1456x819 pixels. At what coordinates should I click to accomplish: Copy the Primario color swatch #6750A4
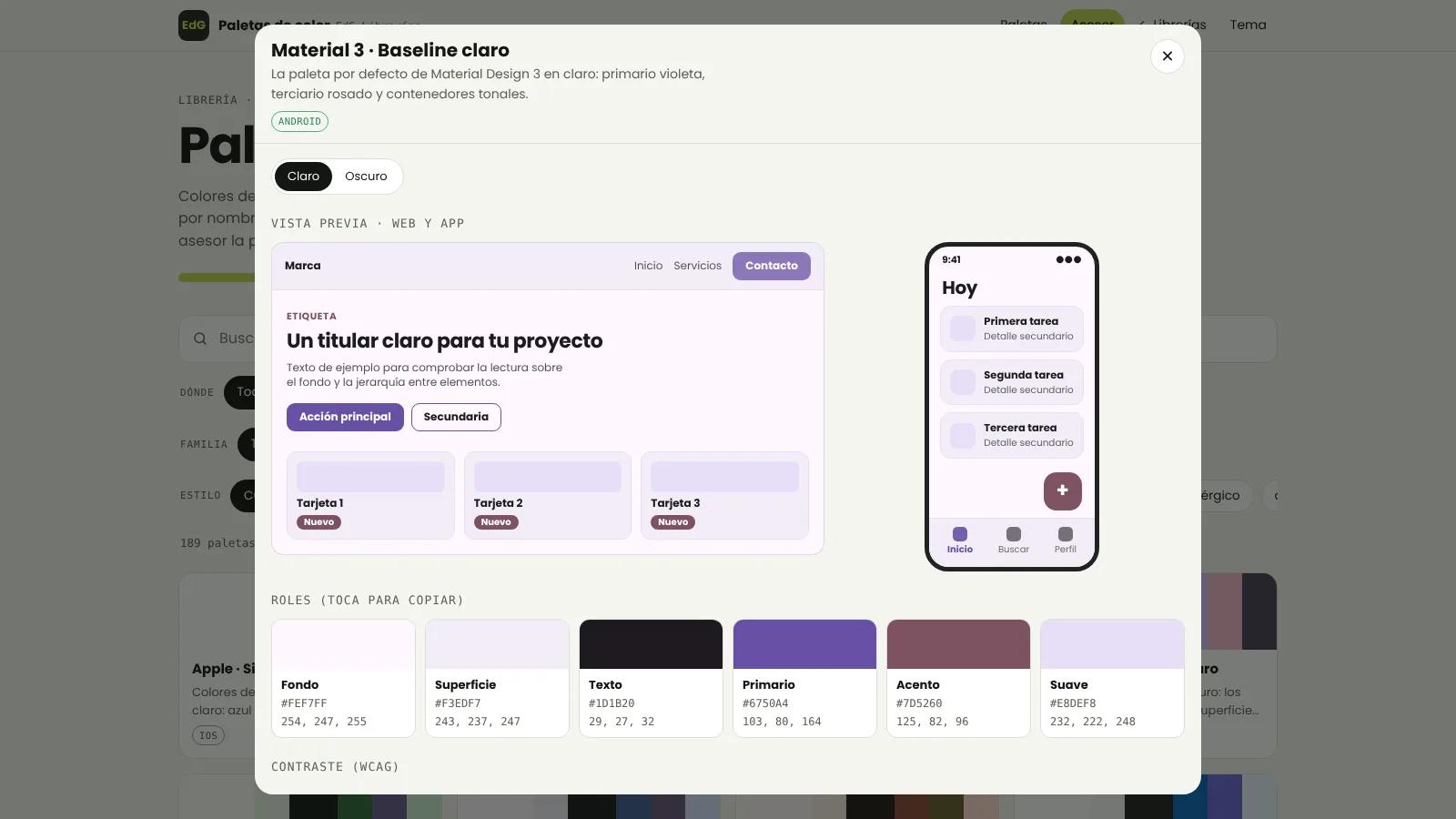click(x=804, y=678)
